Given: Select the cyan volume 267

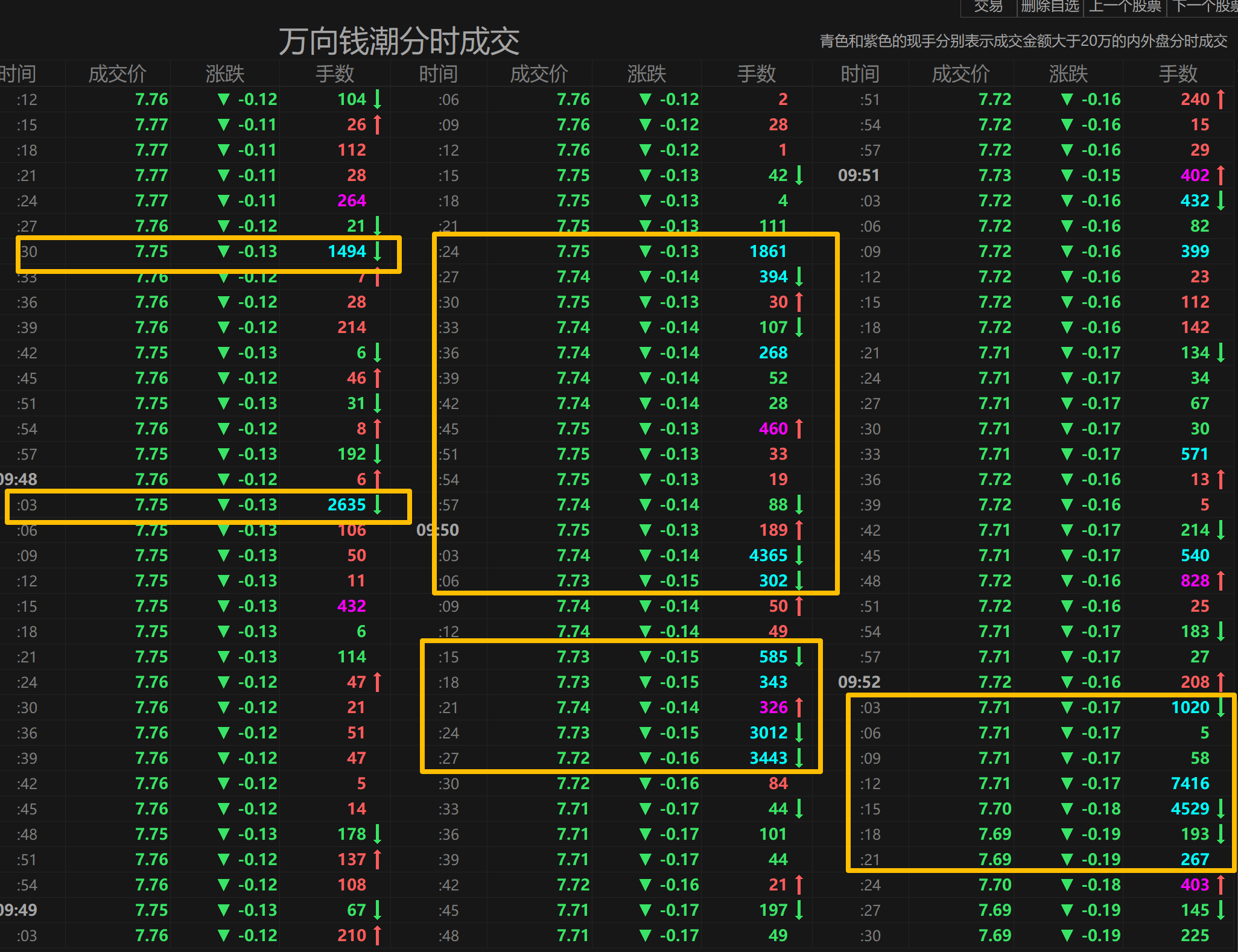Looking at the screenshot, I should point(1195,859).
